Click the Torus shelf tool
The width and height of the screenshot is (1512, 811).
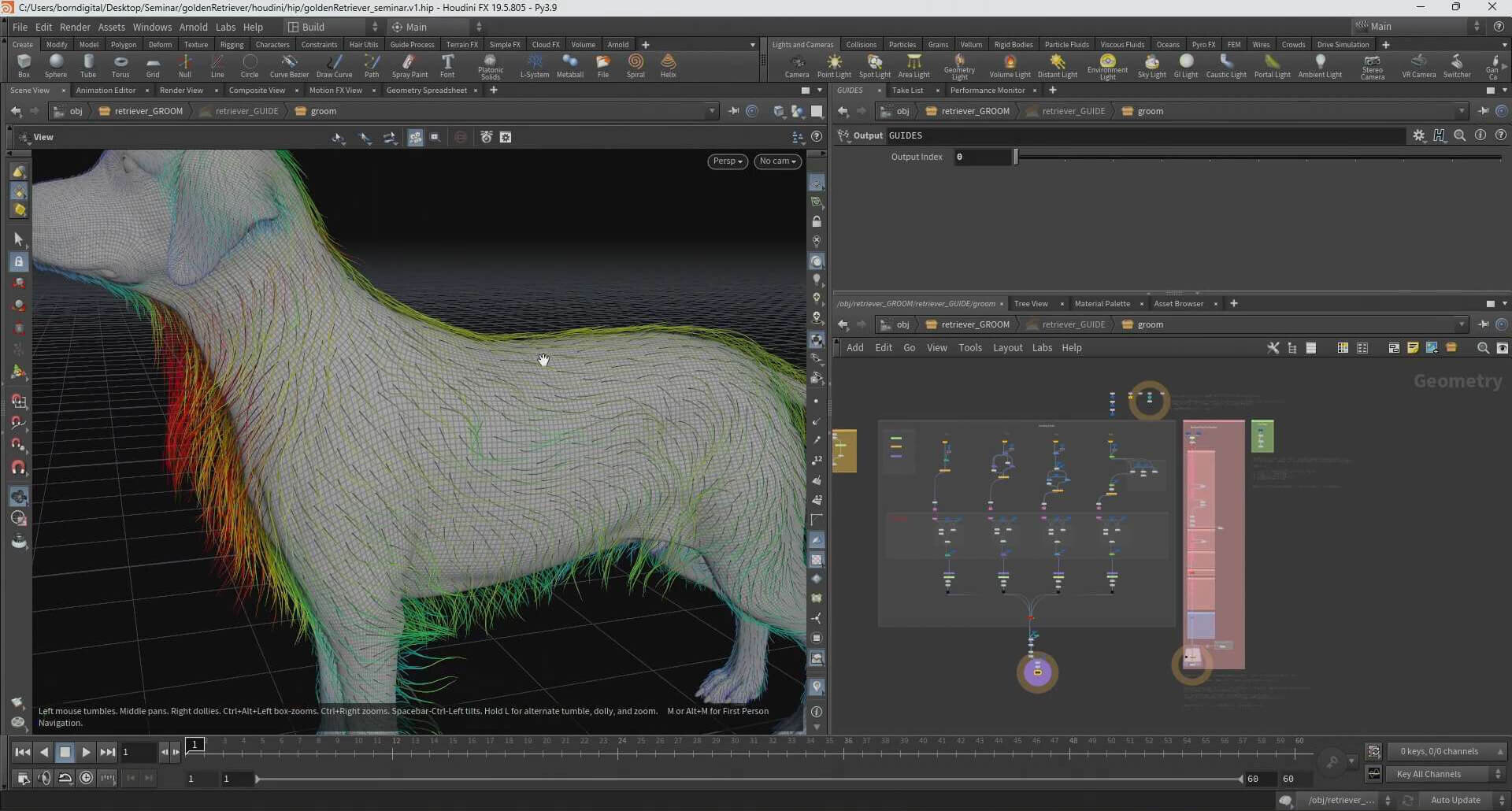(120, 65)
